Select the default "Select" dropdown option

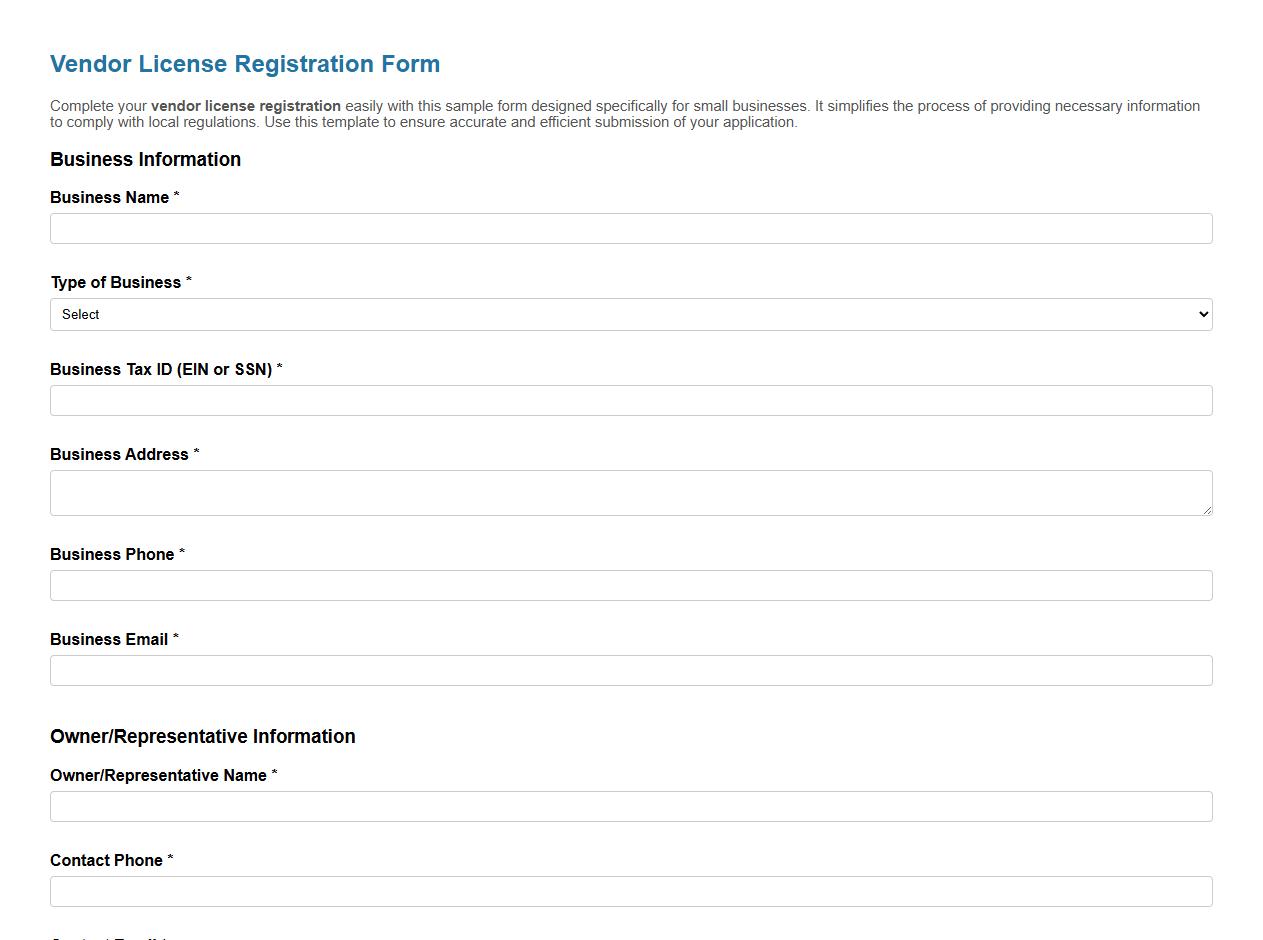tap(80, 314)
